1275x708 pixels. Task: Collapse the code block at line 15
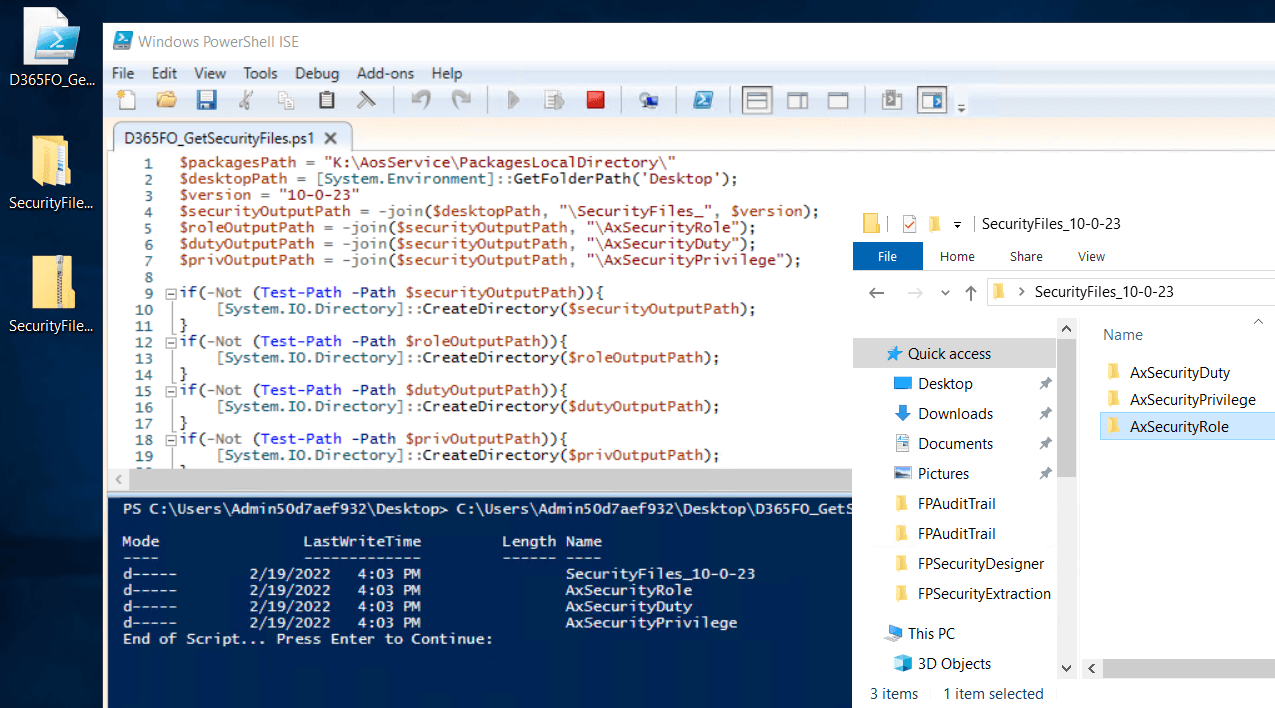pyautogui.click(x=172, y=391)
